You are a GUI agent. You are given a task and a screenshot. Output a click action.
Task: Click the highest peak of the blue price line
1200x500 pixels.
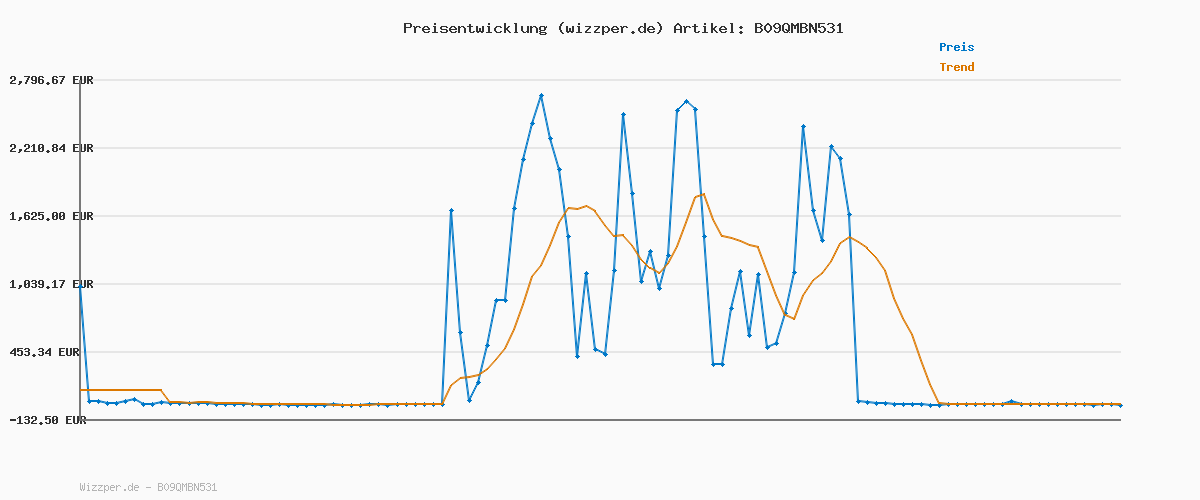[x=541, y=96]
